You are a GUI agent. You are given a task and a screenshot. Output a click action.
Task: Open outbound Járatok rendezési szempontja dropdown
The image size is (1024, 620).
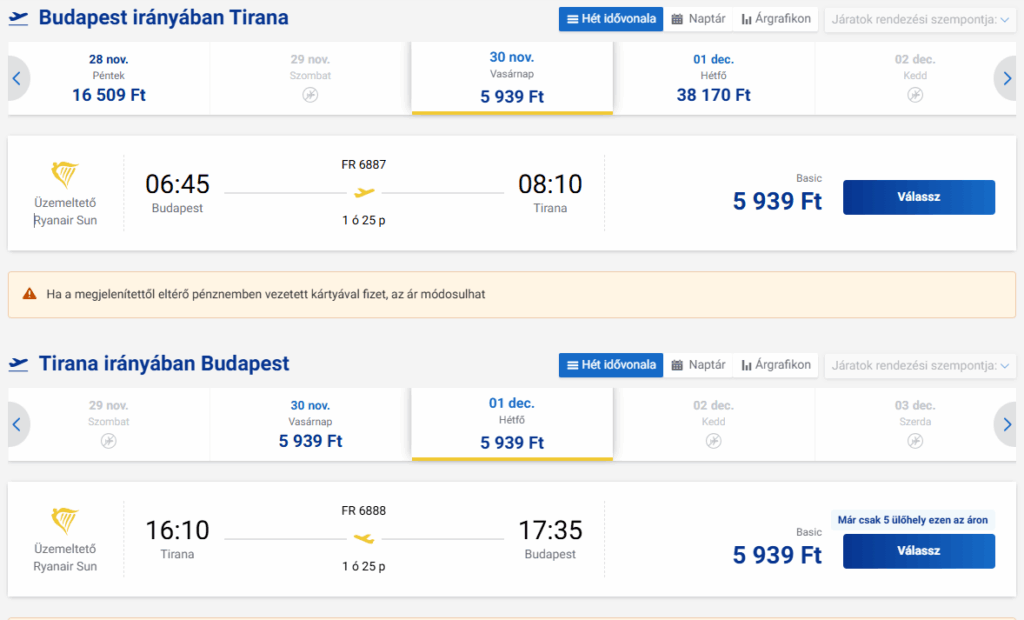[x=920, y=19]
